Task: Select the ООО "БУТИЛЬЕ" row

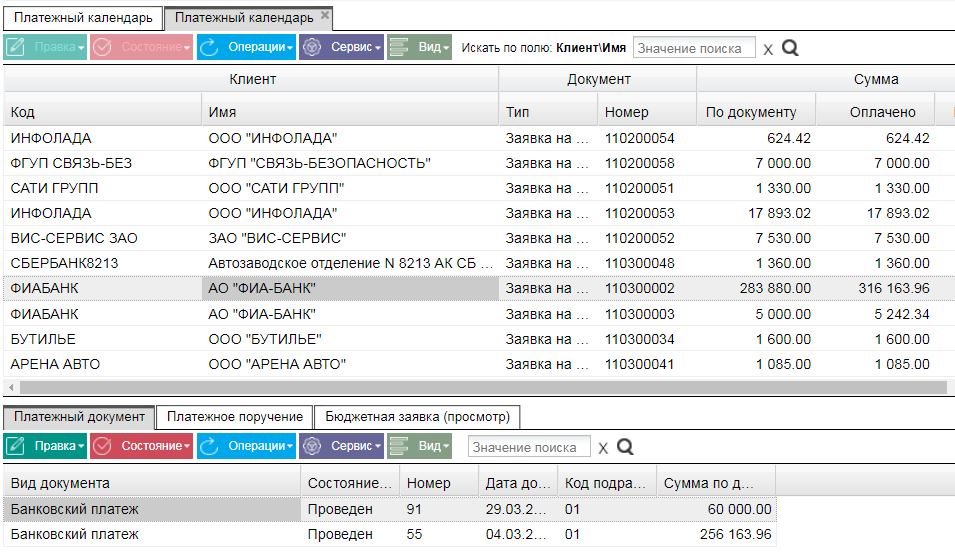Action: pos(478,339)
